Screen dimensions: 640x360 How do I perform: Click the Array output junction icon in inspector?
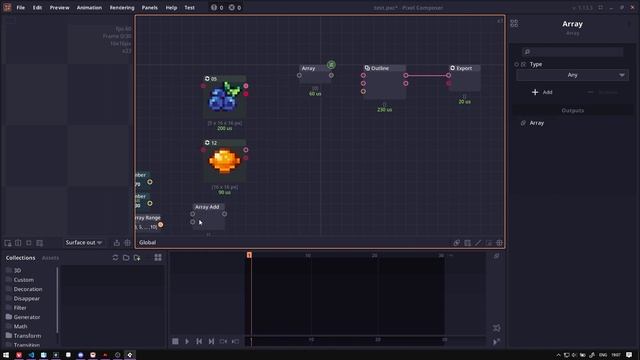click(x=523, y=123)
